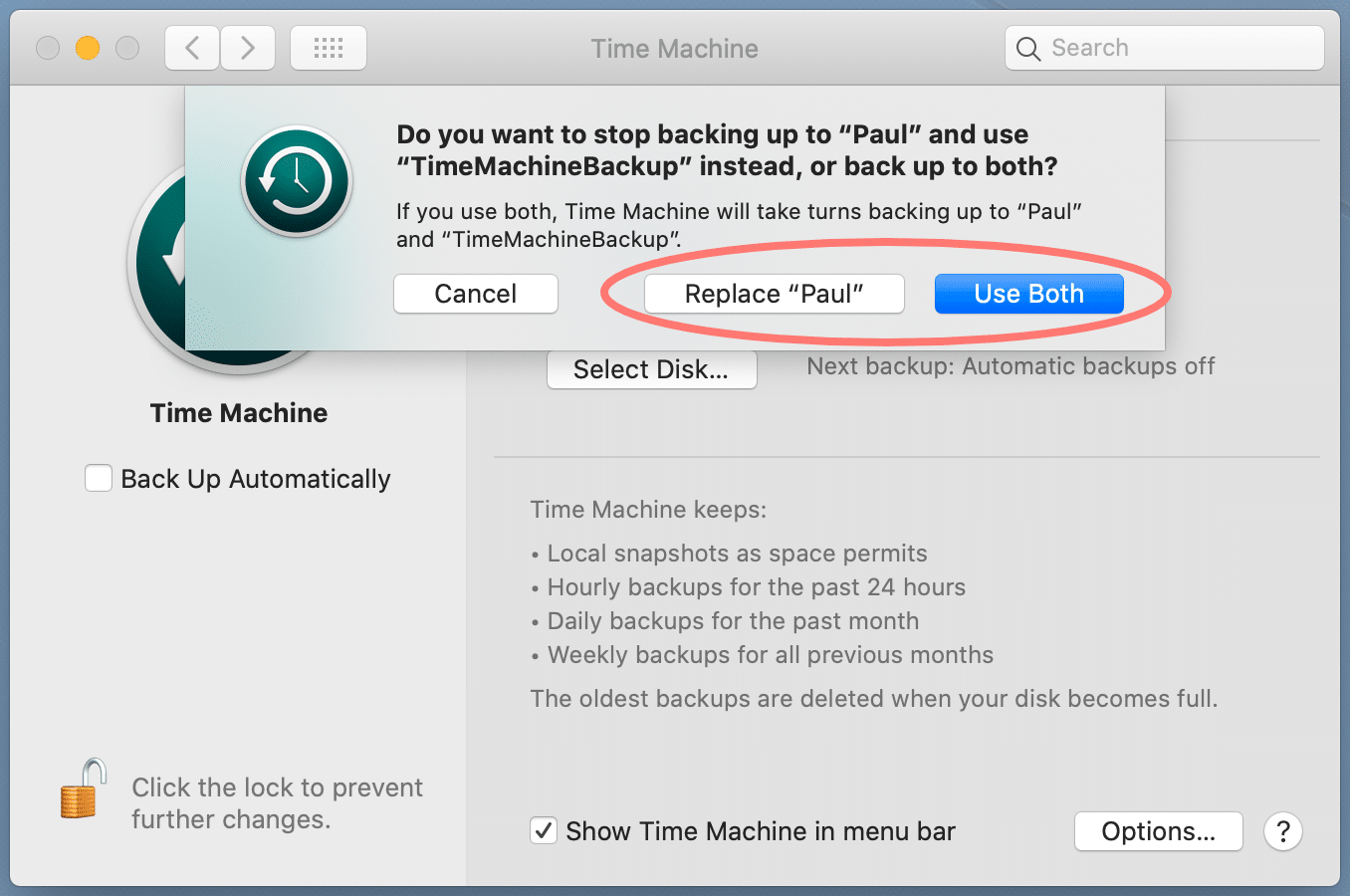Open the help question mark icon
Viewport: 1350px width, 896px height.
coord(1282,831)
